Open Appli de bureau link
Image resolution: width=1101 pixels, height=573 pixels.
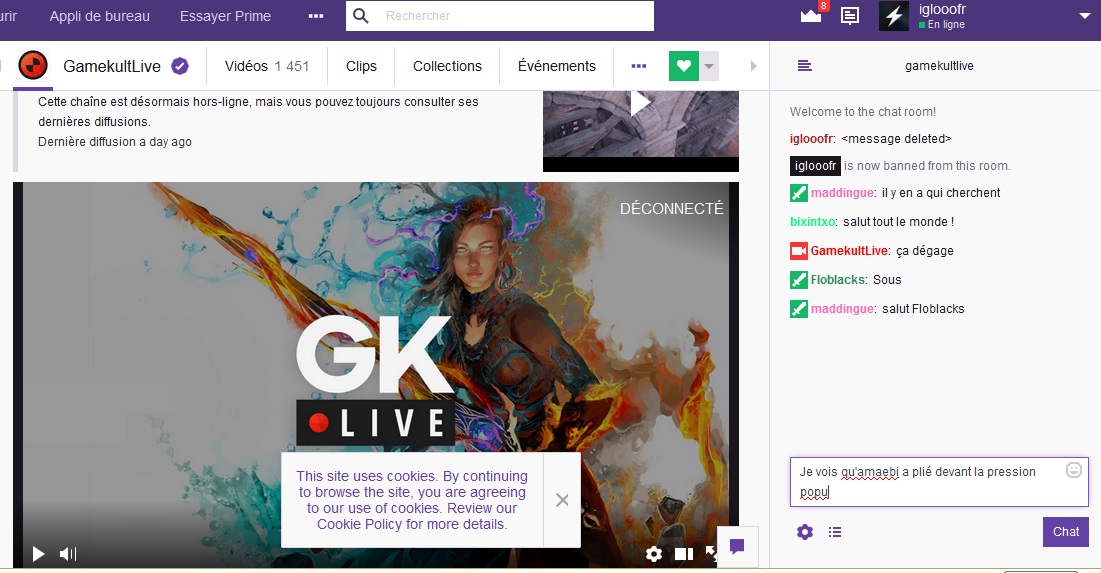99,16
